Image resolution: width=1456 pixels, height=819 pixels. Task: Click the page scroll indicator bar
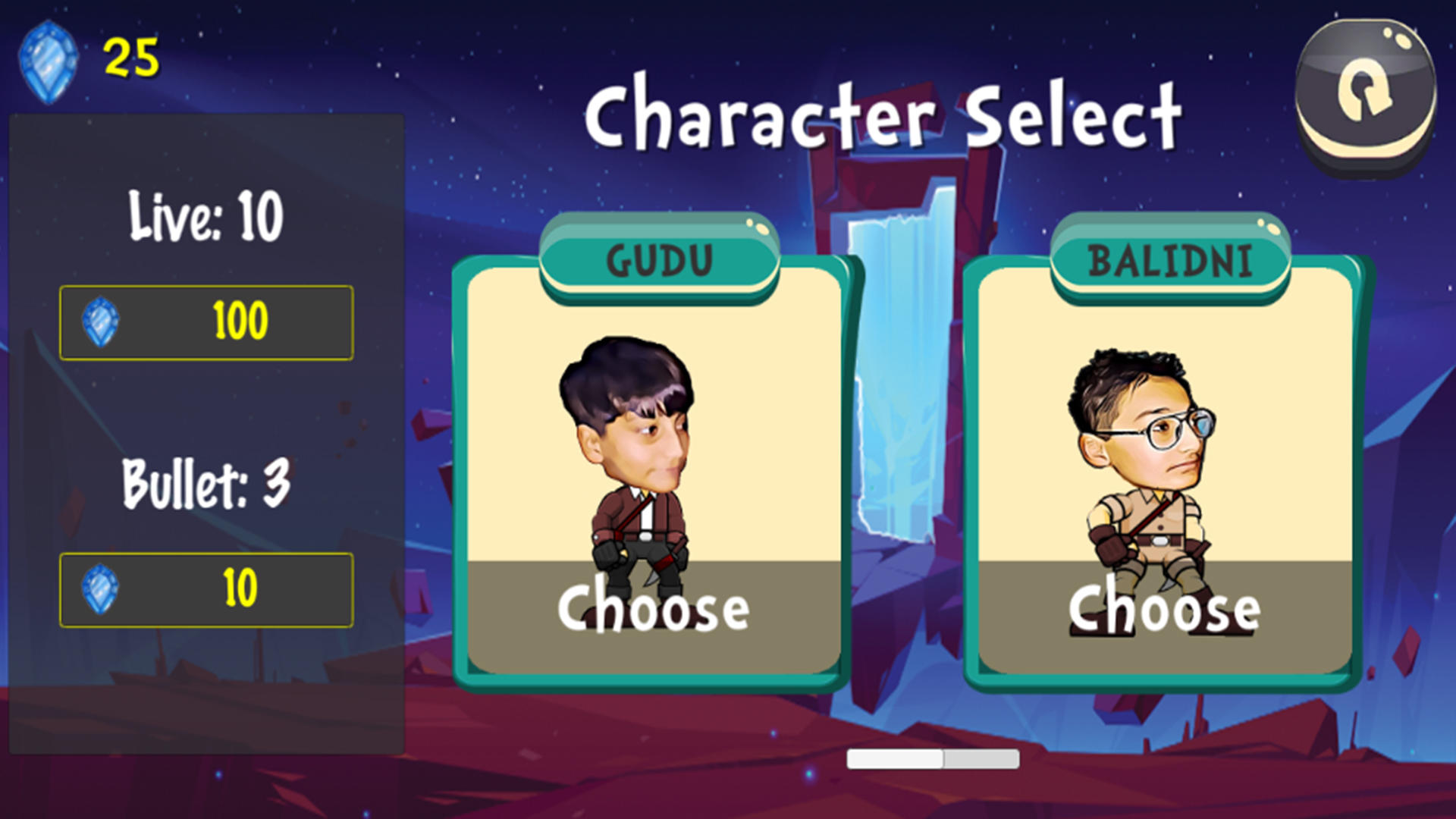tap(933, 758)
